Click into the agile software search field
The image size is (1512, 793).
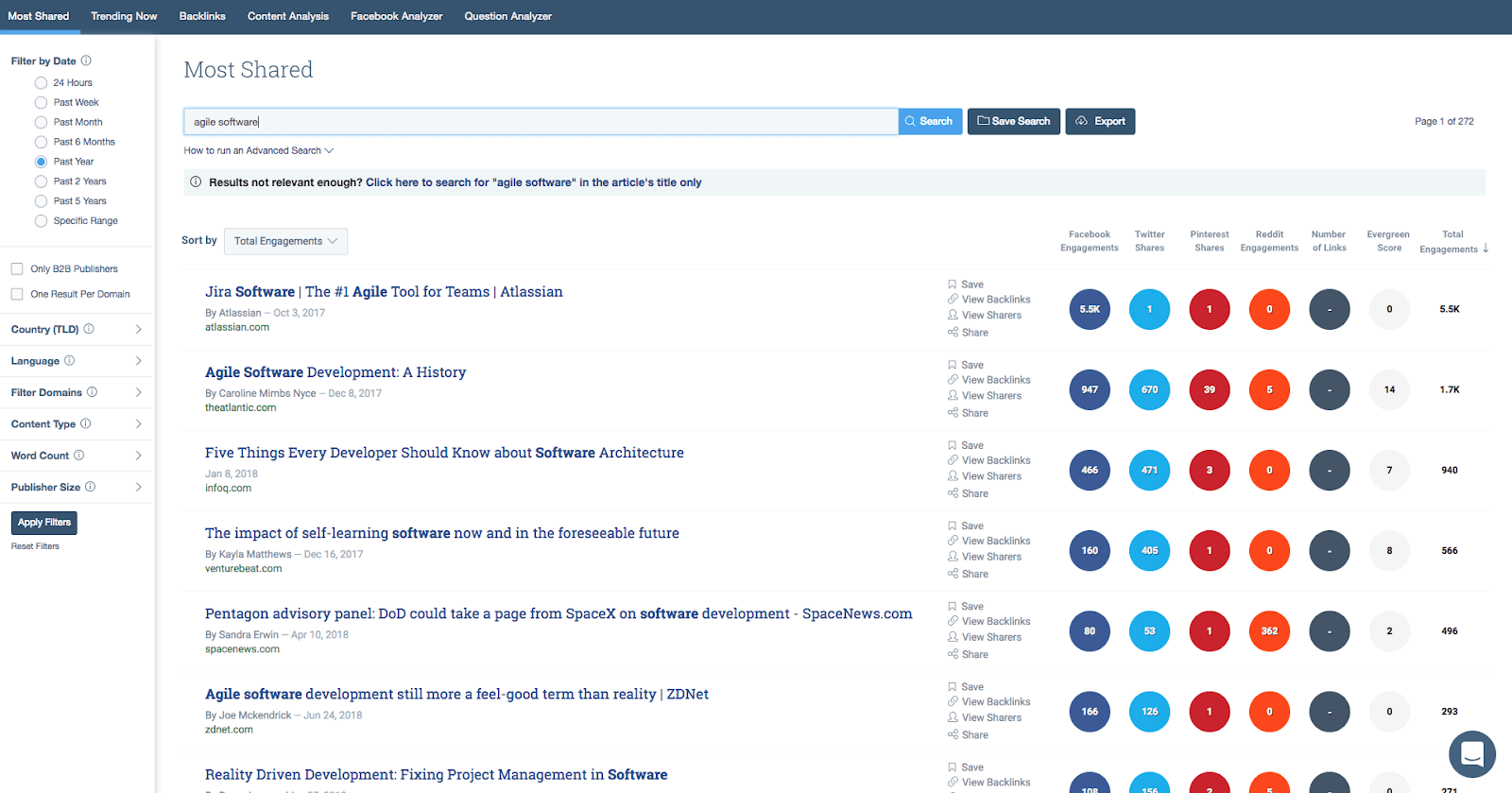coord(539,122)
